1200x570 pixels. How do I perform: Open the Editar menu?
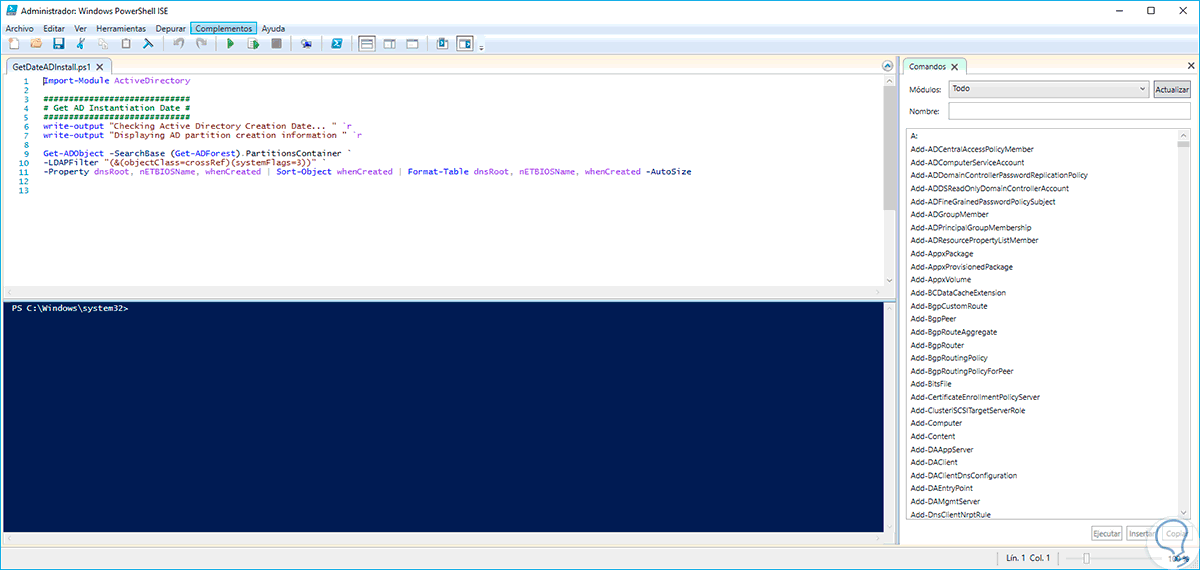(x=54, y=28)
